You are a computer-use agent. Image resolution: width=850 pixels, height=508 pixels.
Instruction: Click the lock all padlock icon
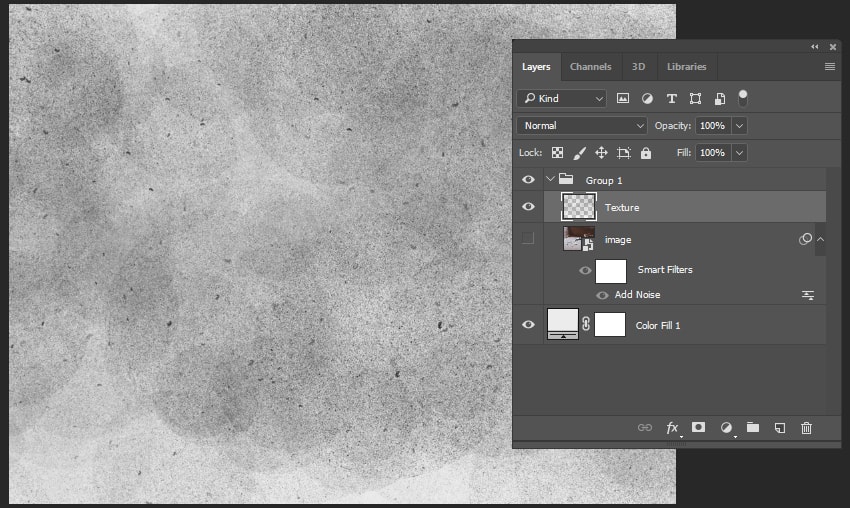(646, 153)
